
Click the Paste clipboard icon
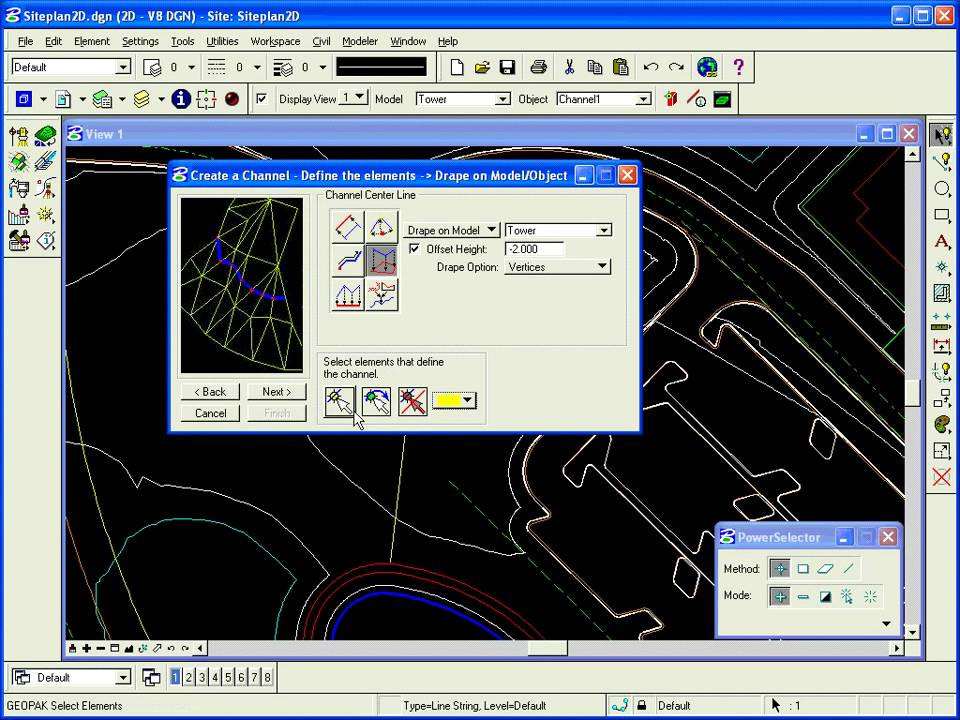[x=621, y=67]
